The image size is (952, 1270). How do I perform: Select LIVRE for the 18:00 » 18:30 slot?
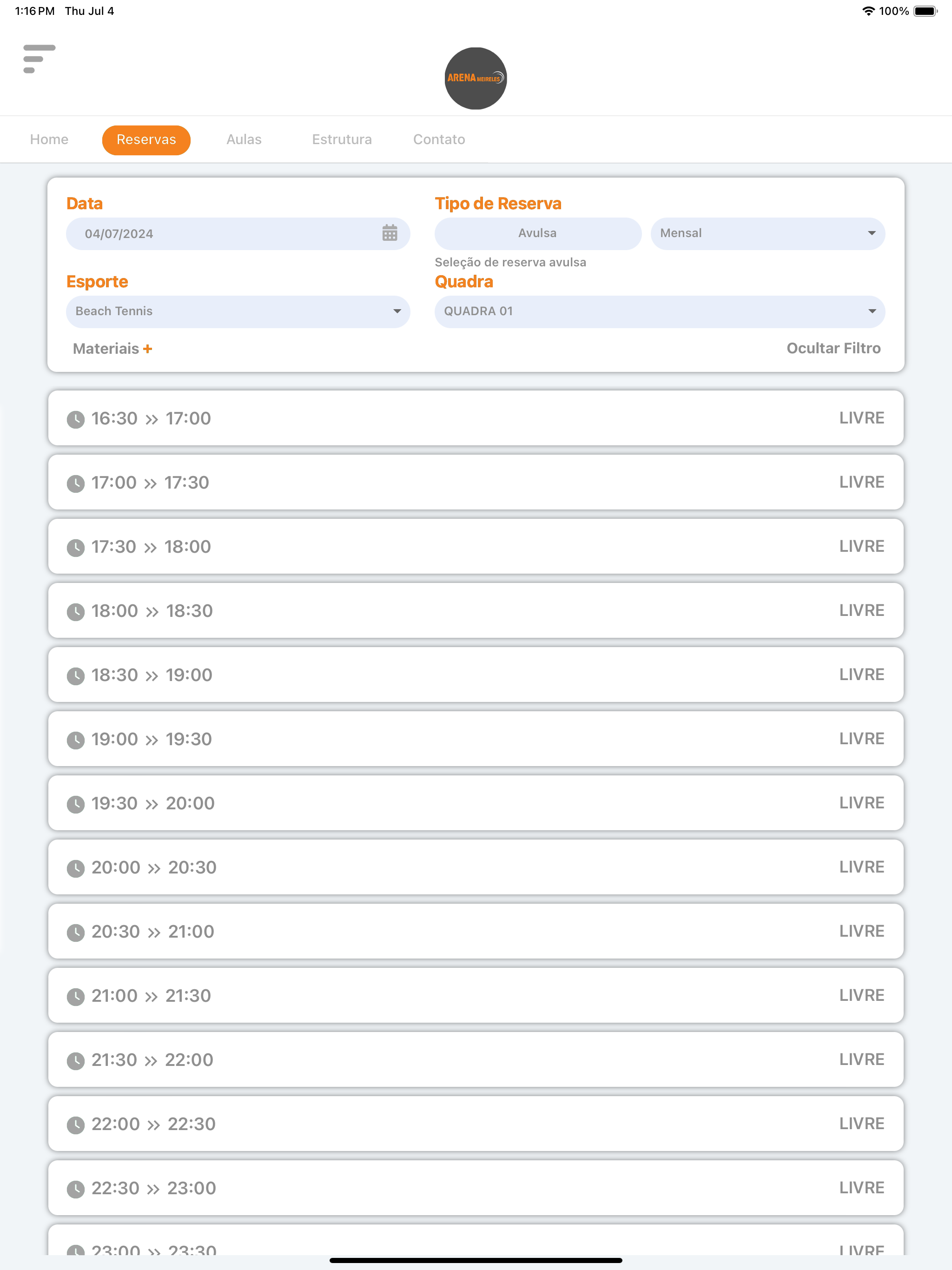point(861,611)
